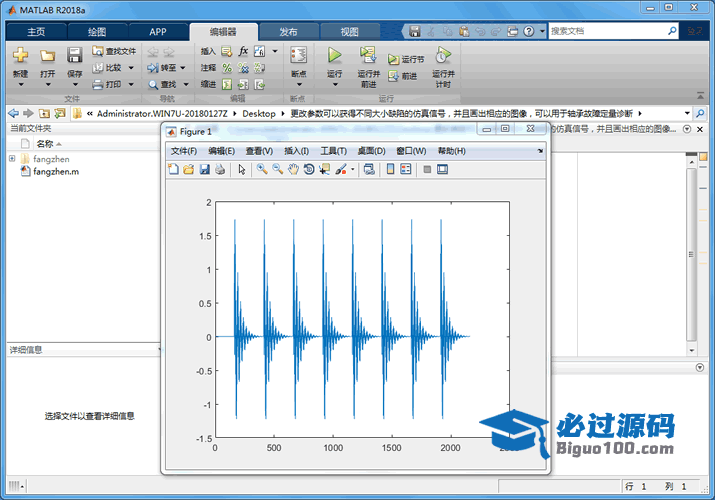This screenshot has width=715, height=500.
Task: Click the Breakpoints (断点) icon
Action: point(298,55)
